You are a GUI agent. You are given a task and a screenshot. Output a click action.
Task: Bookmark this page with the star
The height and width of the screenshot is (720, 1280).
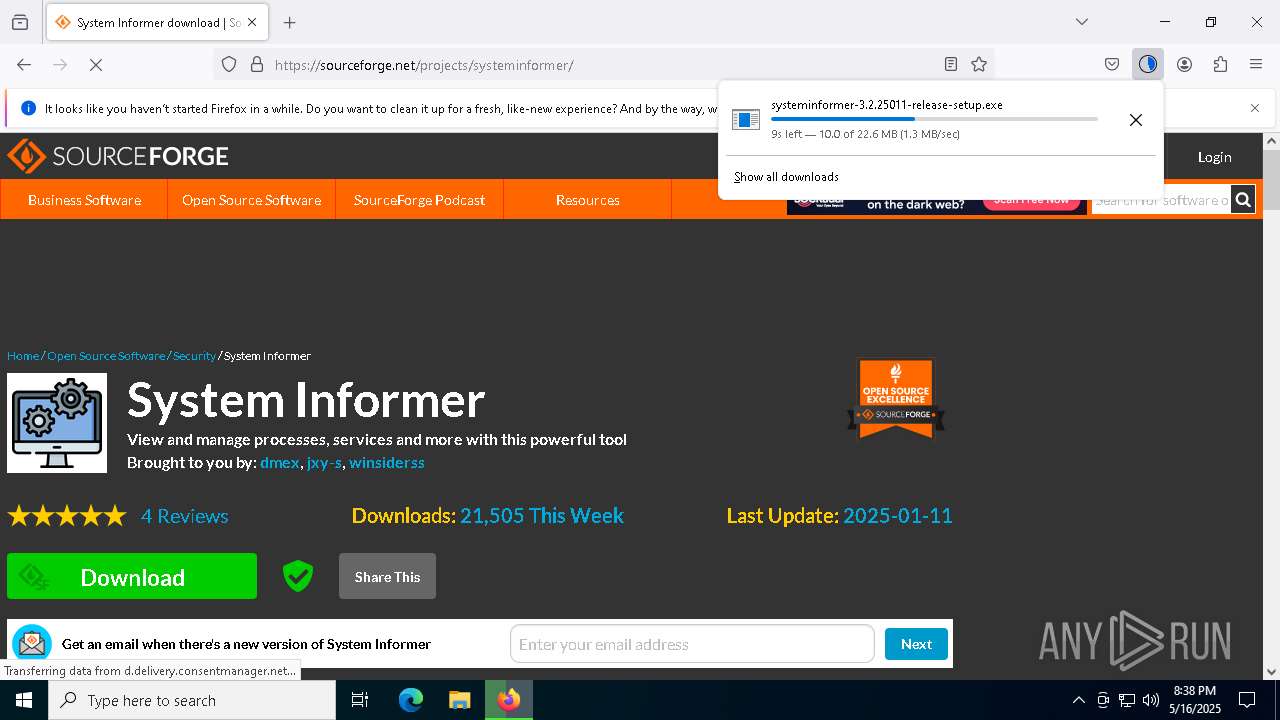pyautogui.click(x=979, y=65)
